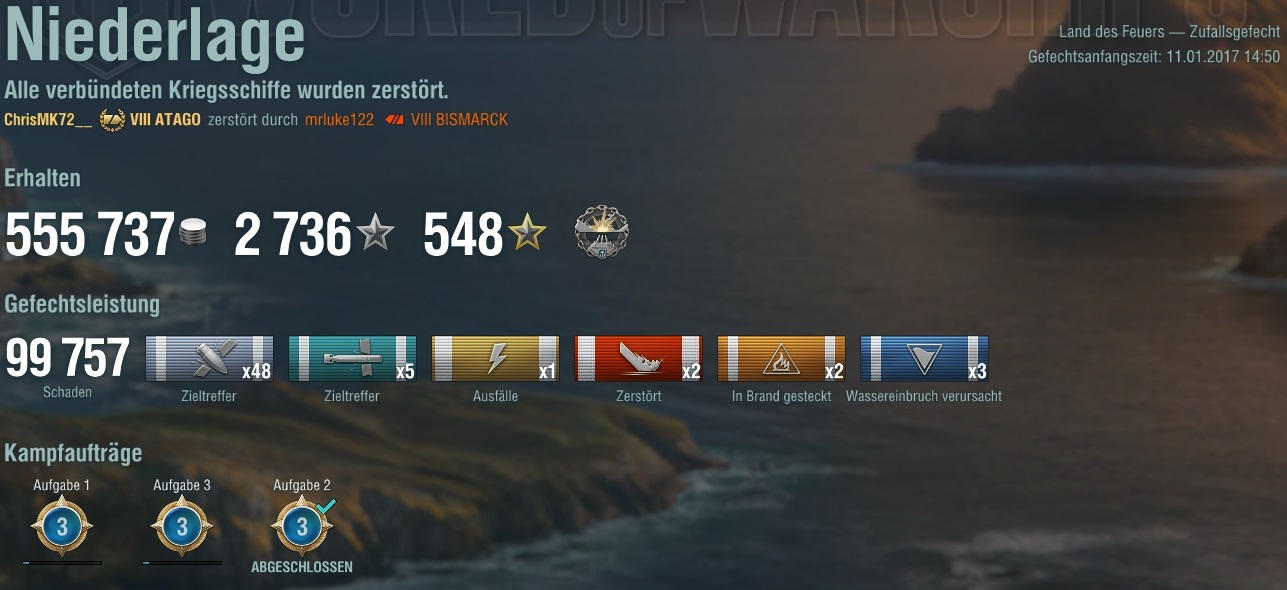Image resolution: width=1287 pixels, height=590 pixels.
Task: Open the completed Aufgabe 2 mission badge
Action: pyautogui.click(x=302, y=526)
